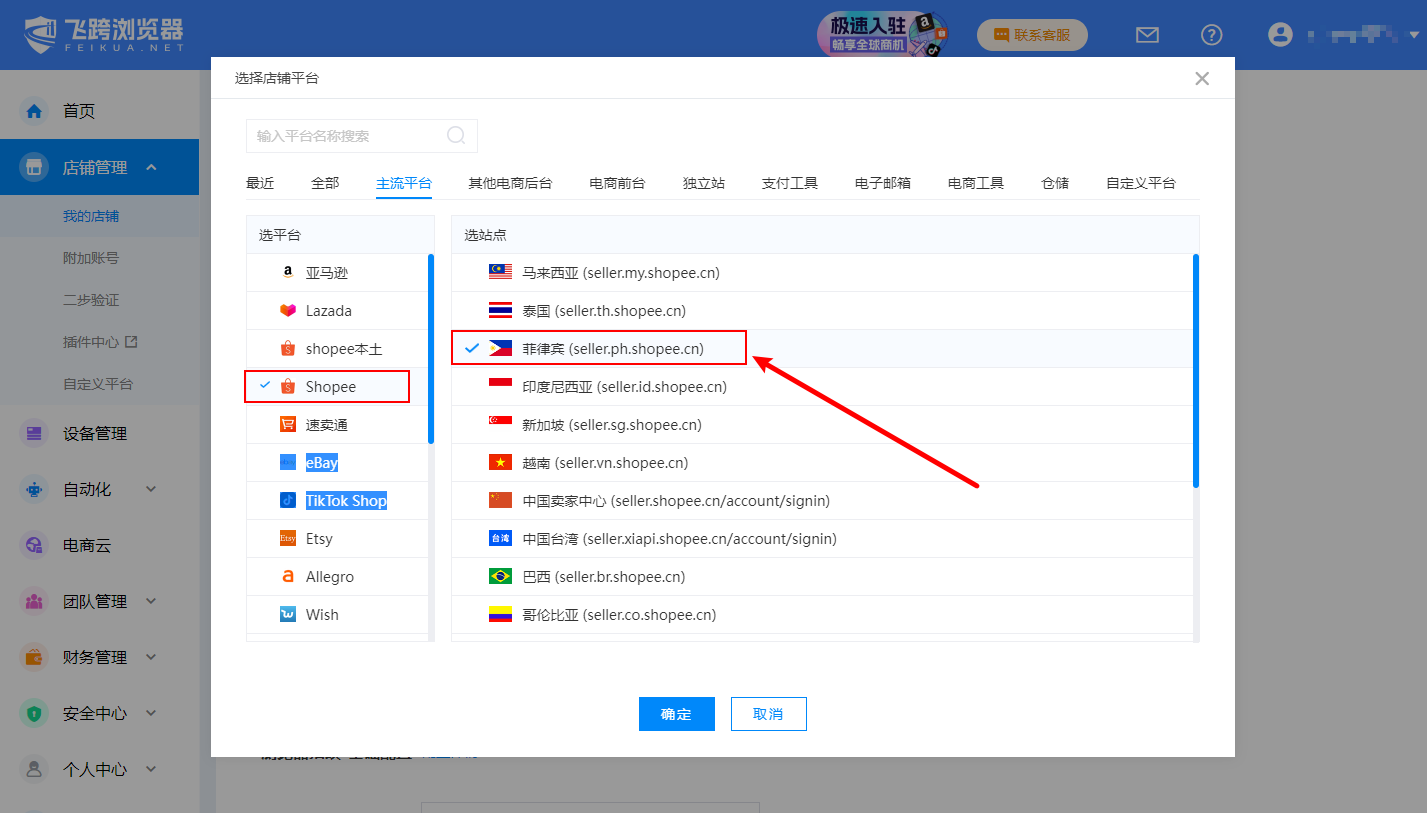1427x813 pixels.
Task: Click the platform list scrollbar
Action: [x=431, y=348]
